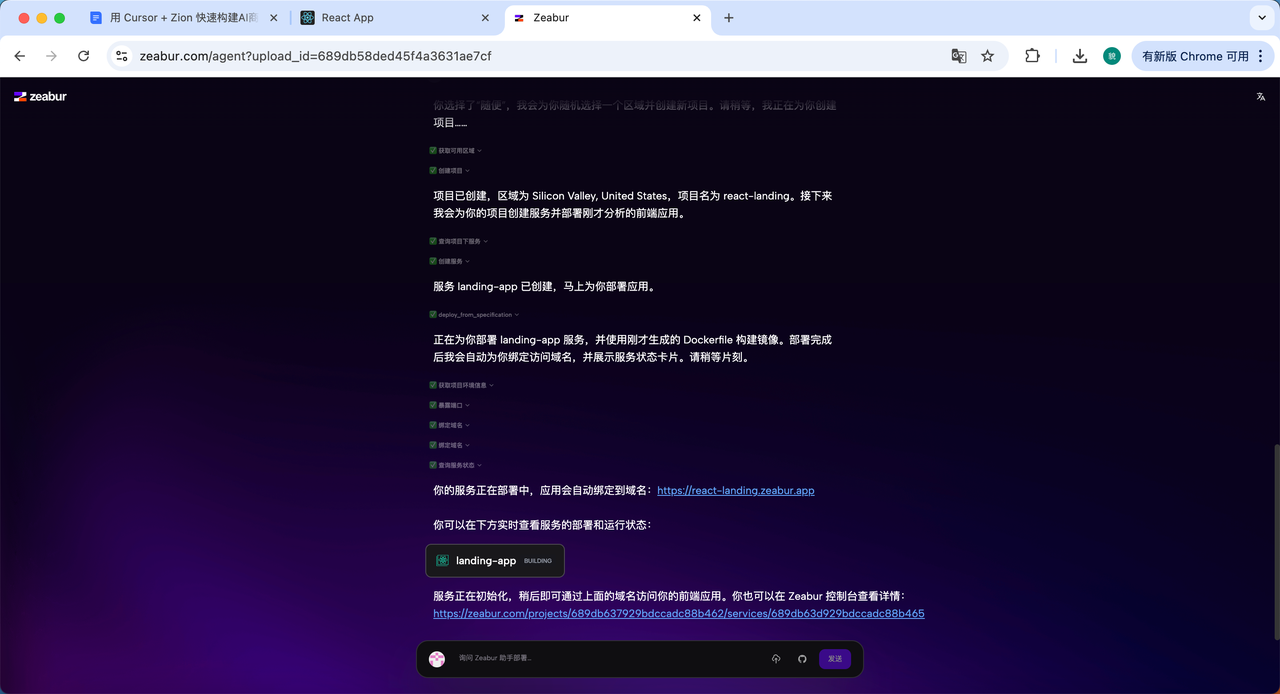
Task: Close the React App tab
Action: (486, 18)
